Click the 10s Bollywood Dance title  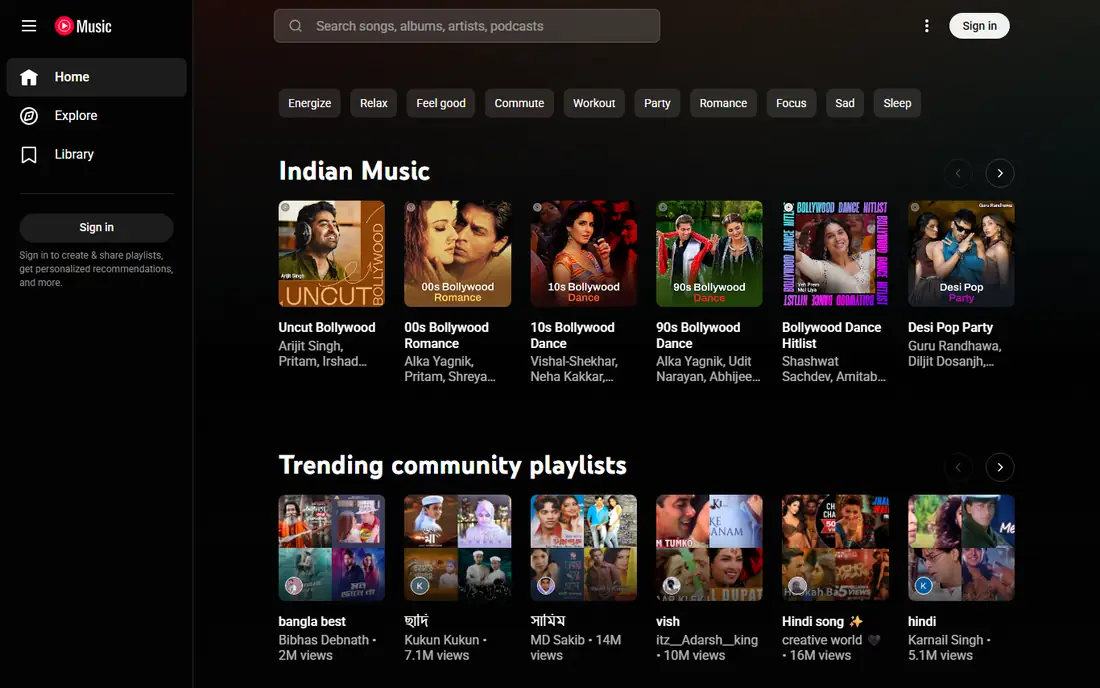click(x=572, y=335)
